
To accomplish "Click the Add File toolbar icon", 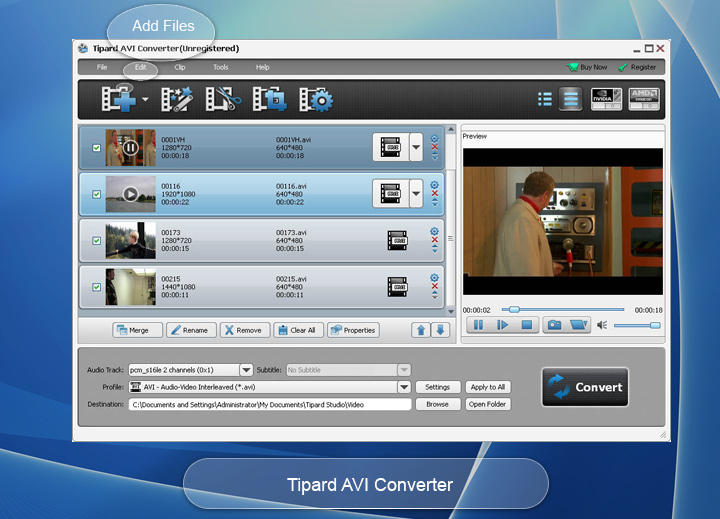I will 119,99.
